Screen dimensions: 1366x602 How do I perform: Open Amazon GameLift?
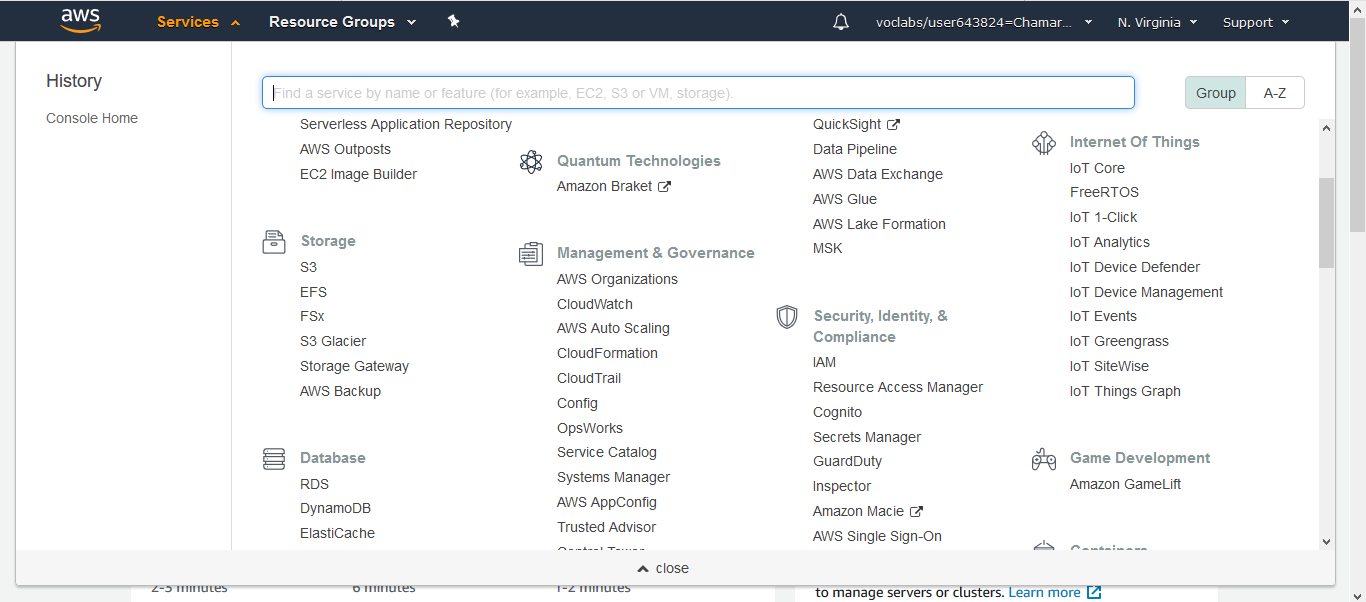[x=1125, y=484]
